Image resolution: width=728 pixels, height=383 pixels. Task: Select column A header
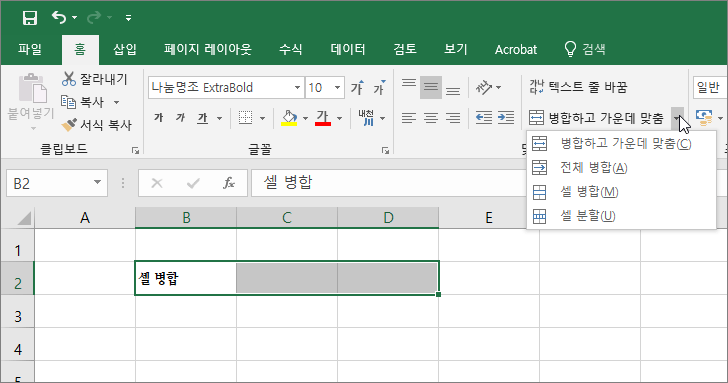point(85,217)
